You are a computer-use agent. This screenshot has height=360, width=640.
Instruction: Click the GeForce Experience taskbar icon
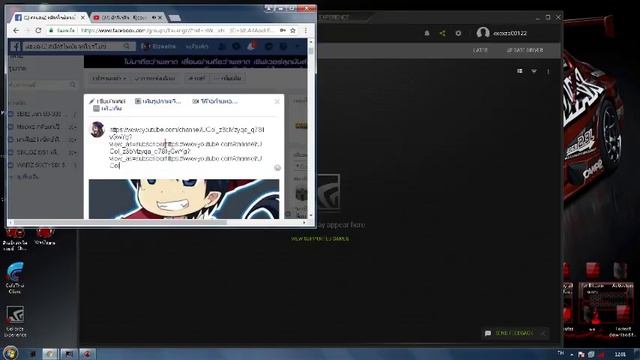click(x=69, y=354)
